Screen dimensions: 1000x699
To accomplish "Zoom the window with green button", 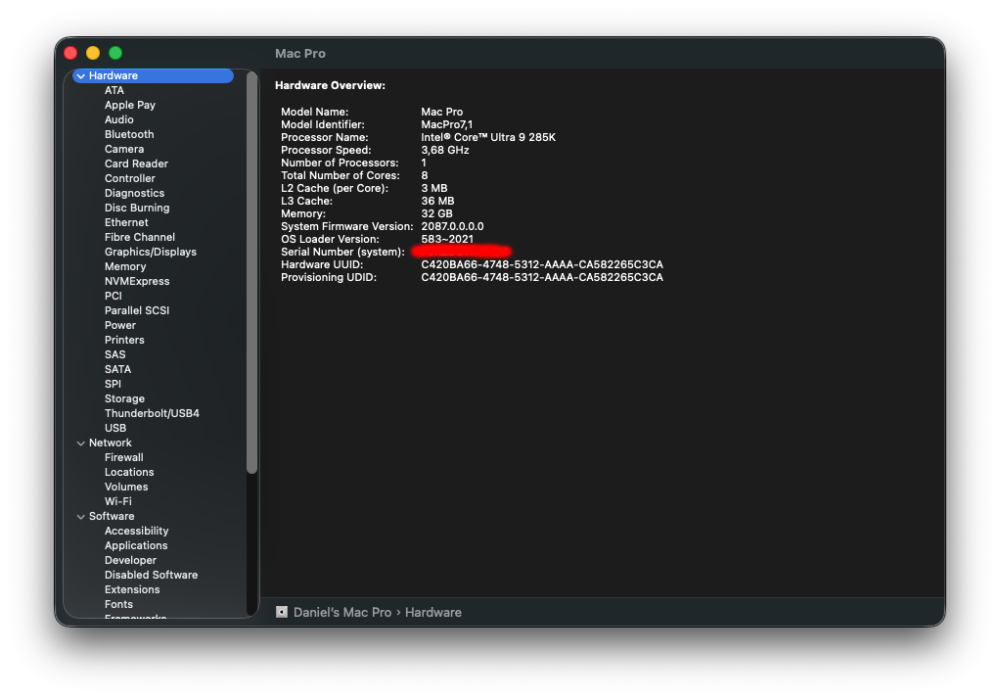I will tap(115, 53).
